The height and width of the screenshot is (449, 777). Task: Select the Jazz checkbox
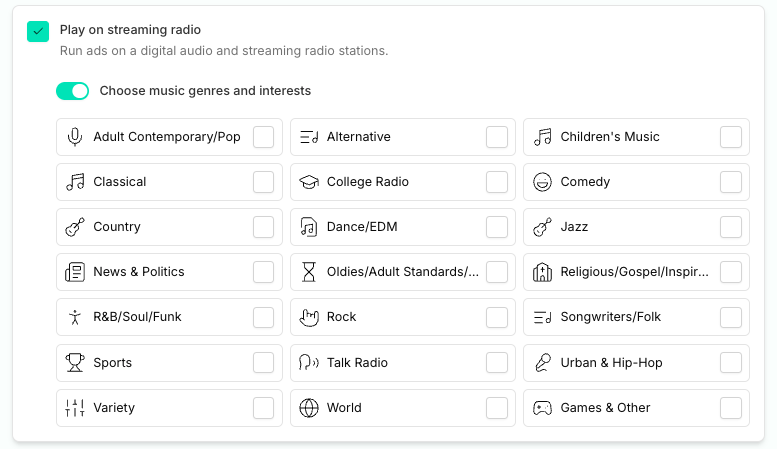[x=731, y=227]
